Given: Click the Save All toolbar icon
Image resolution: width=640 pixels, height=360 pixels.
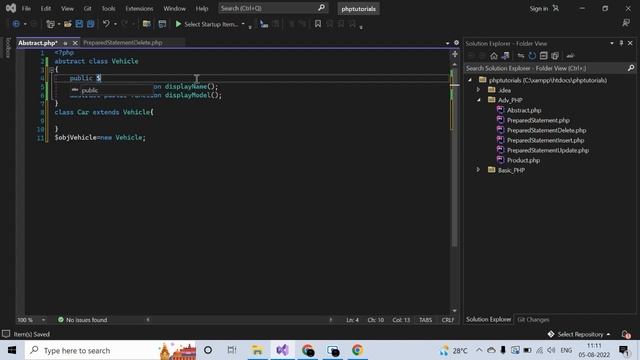Looking at the screenshot, I should (91, 24).
